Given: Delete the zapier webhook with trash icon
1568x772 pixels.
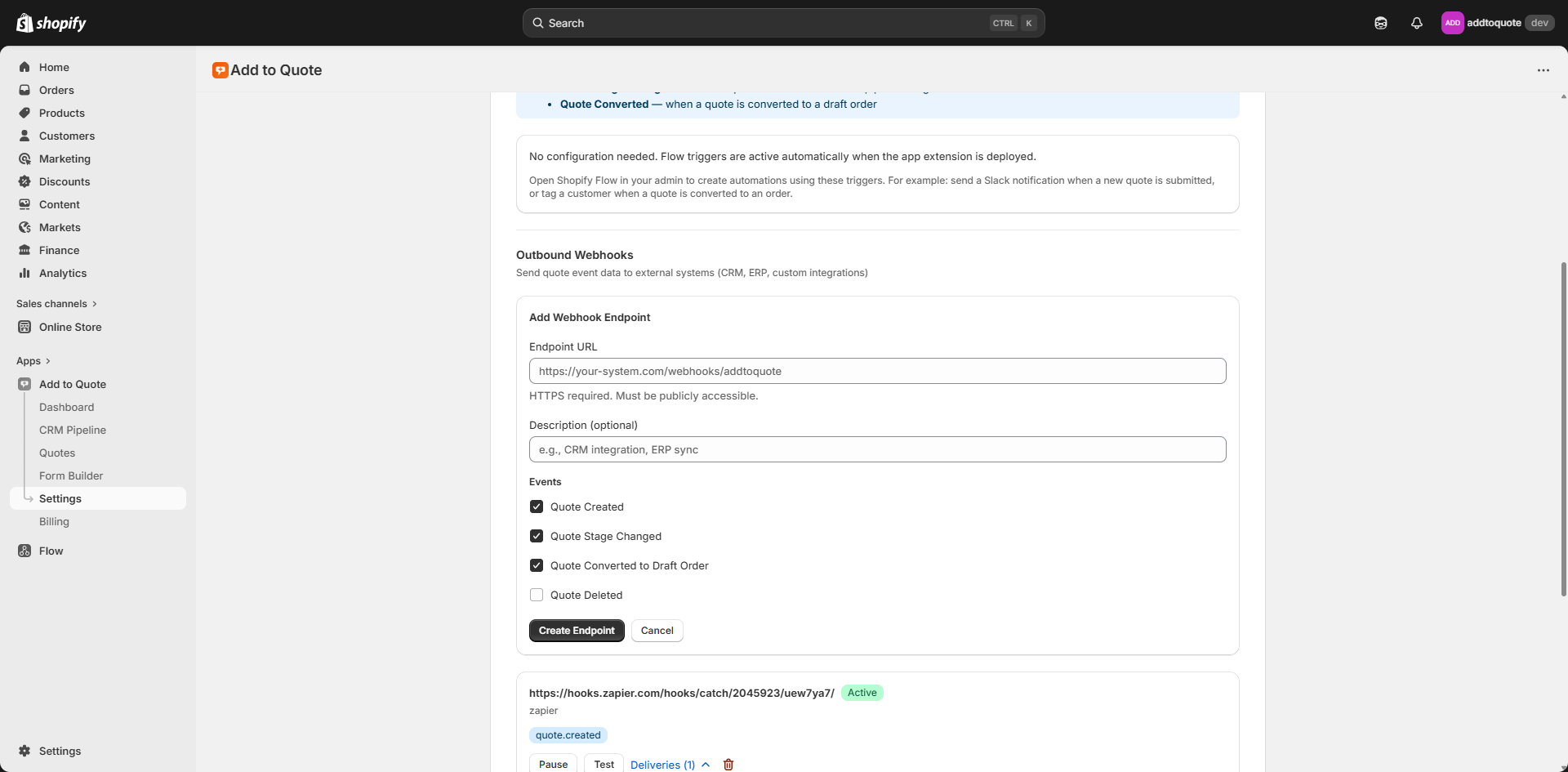Looking at the screenshot, I should coord(728,764).
